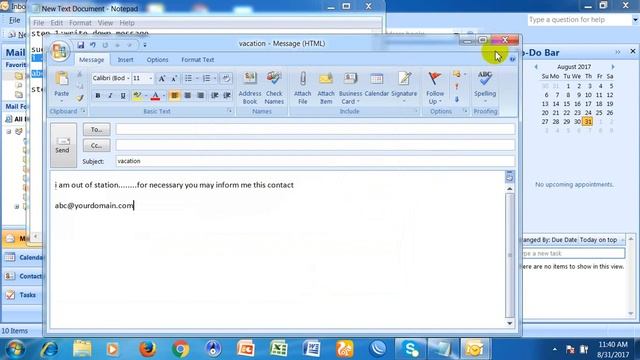Mark the message high importance
The width and height of the screenshot is (640, 360).
(x=457, y=87)
